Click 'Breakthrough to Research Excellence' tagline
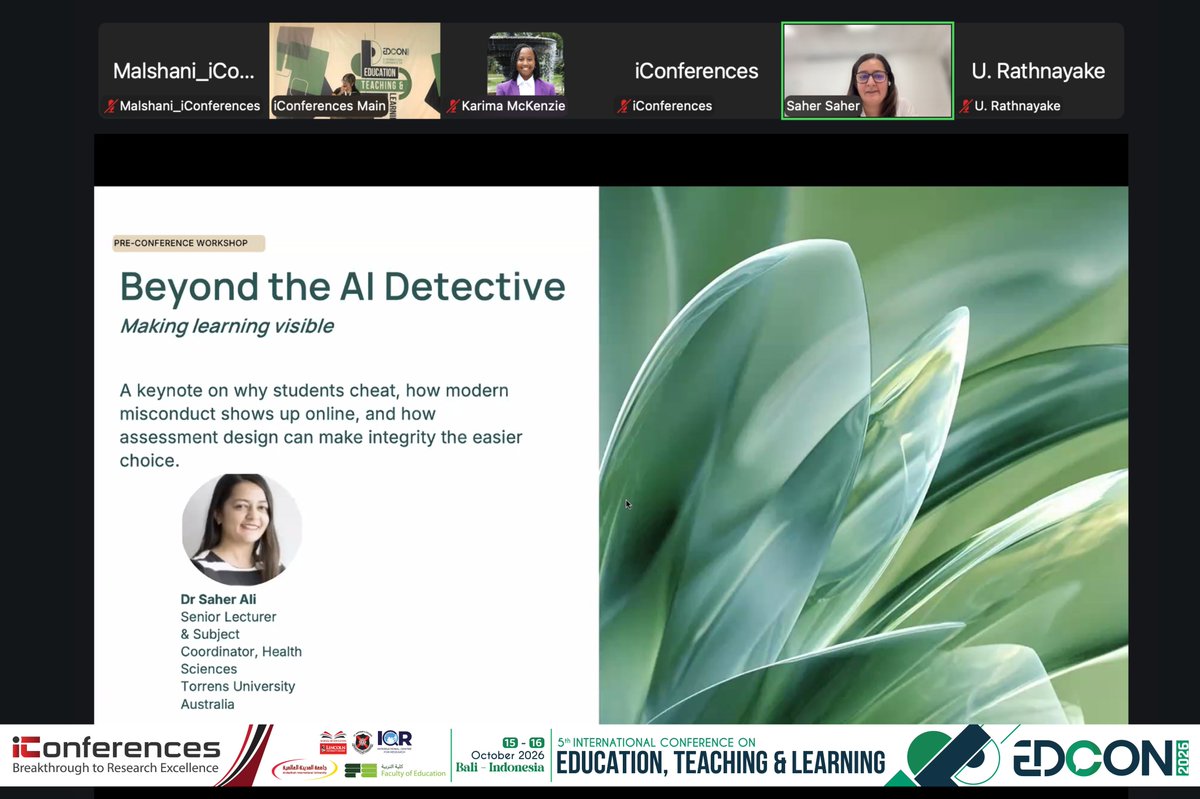 coord(115,768)
